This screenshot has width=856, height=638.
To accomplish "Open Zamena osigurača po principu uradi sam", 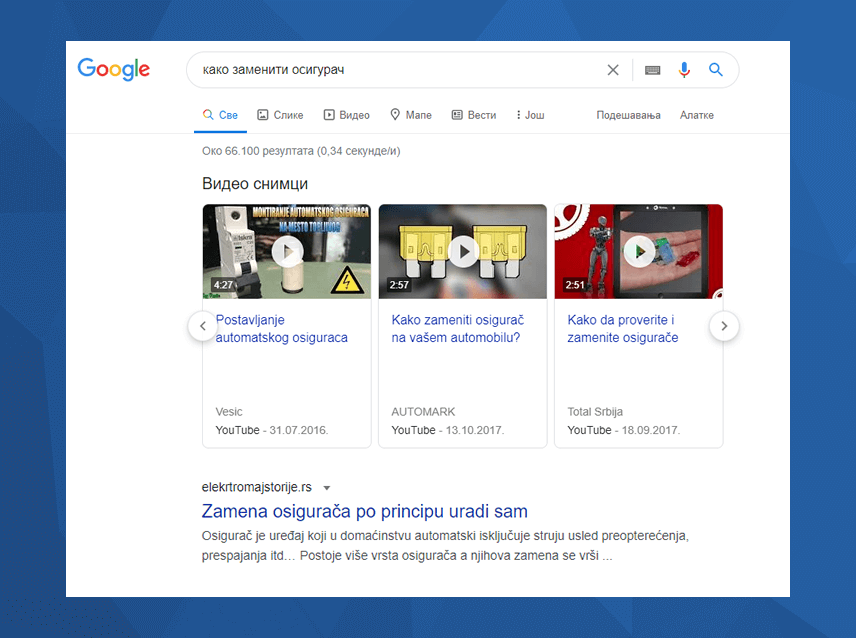I will tap(364, 511).
